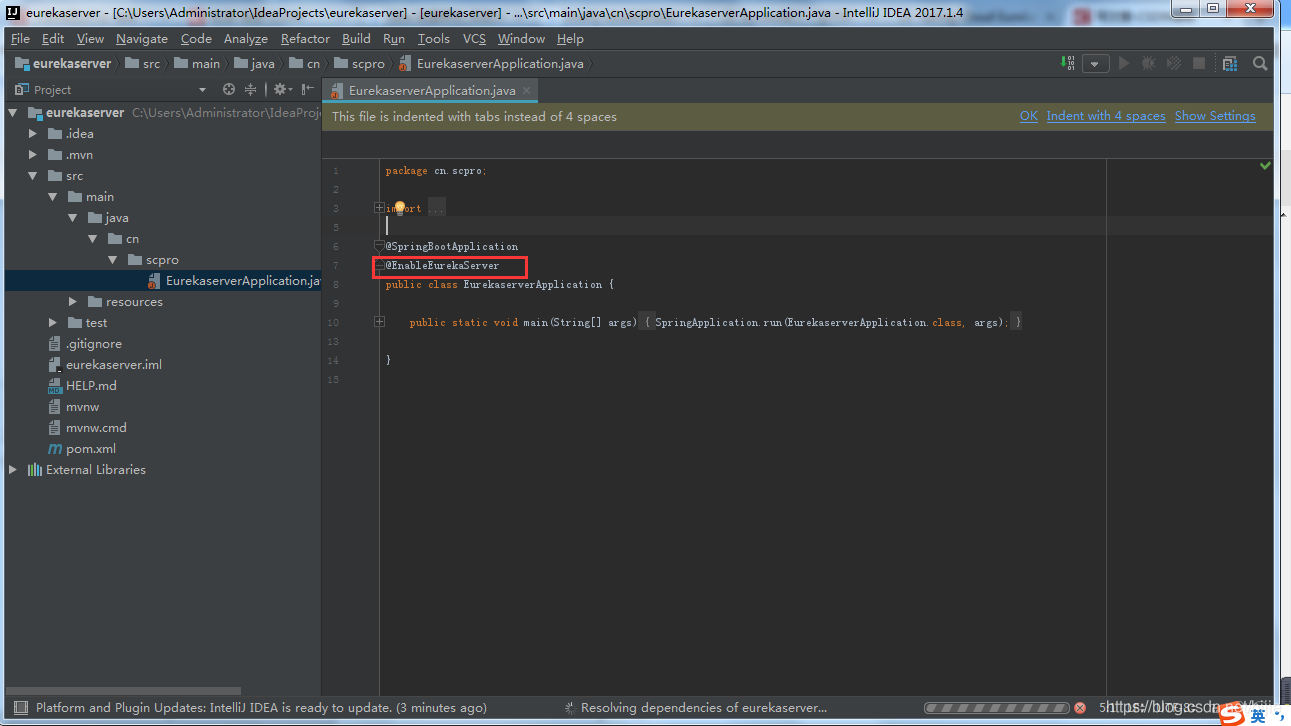Open the Project Structure icon
This screenshot has width=1291, height=726.
click(1230, 63)
